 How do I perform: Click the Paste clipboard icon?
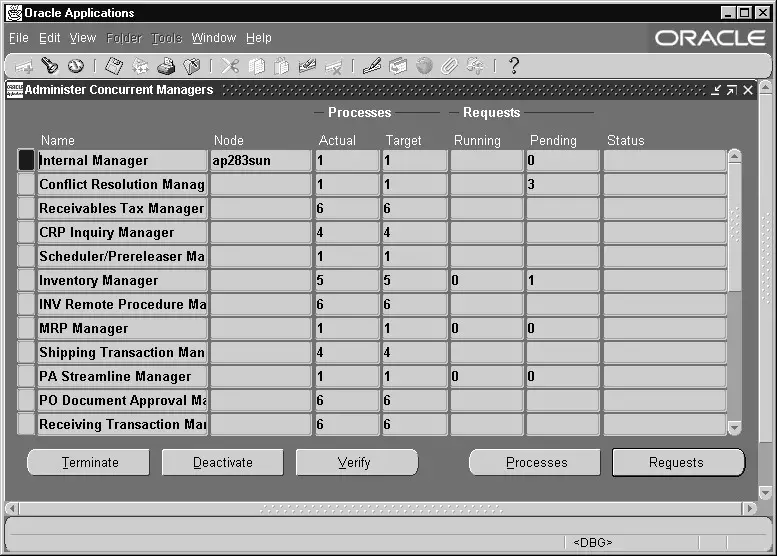pyautogui.click(x=281, y=66)
